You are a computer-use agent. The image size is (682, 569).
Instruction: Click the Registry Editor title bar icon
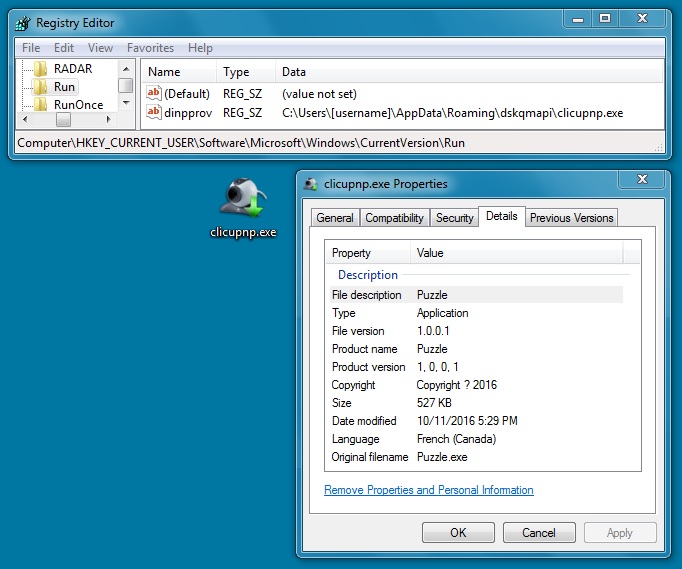coord(23,23)
